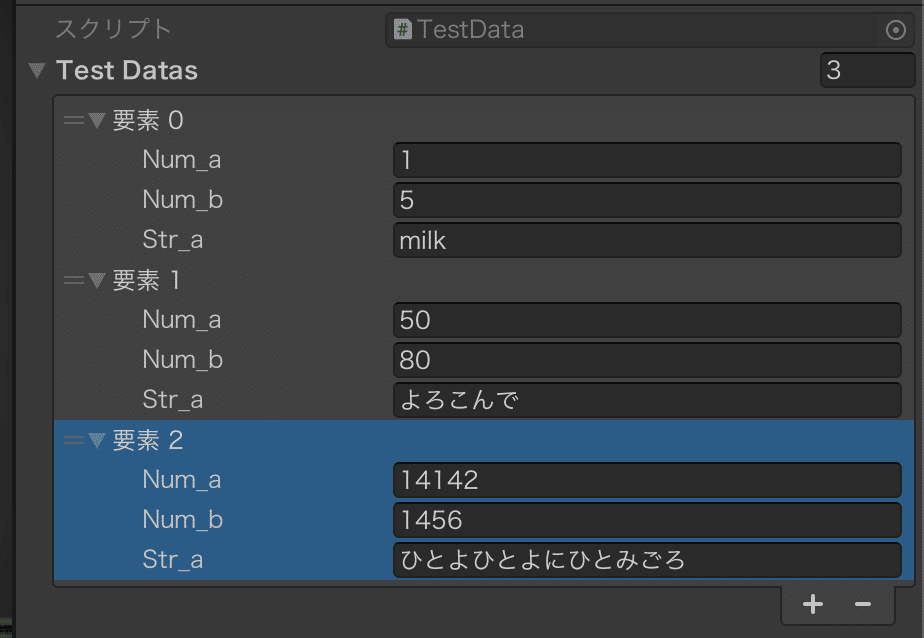Remove the selected element with the minus button
This screenshot has width=924, height=638.
tap(862, 604)
